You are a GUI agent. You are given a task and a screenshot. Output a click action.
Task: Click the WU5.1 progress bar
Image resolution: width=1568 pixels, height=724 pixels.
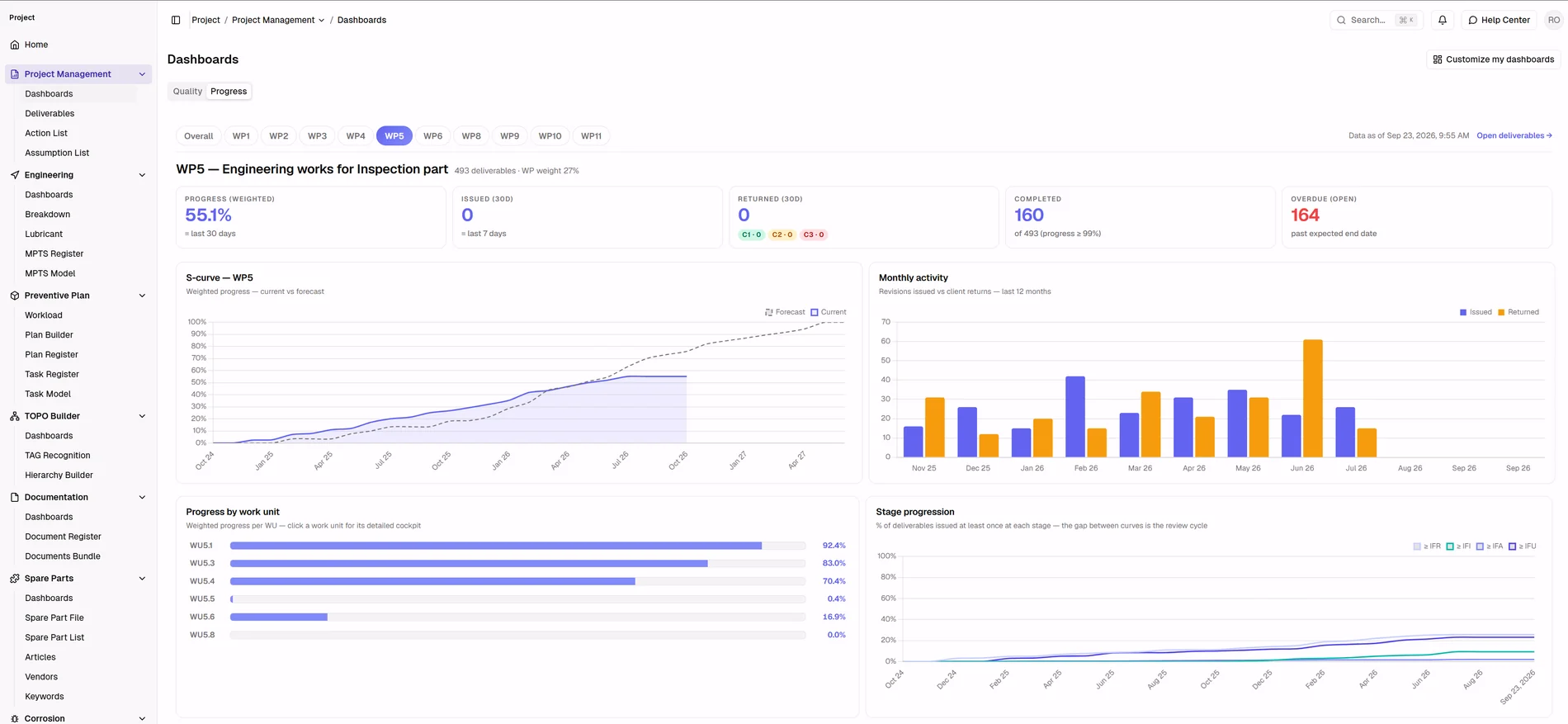pyautogui.click(x=517, y=546)
